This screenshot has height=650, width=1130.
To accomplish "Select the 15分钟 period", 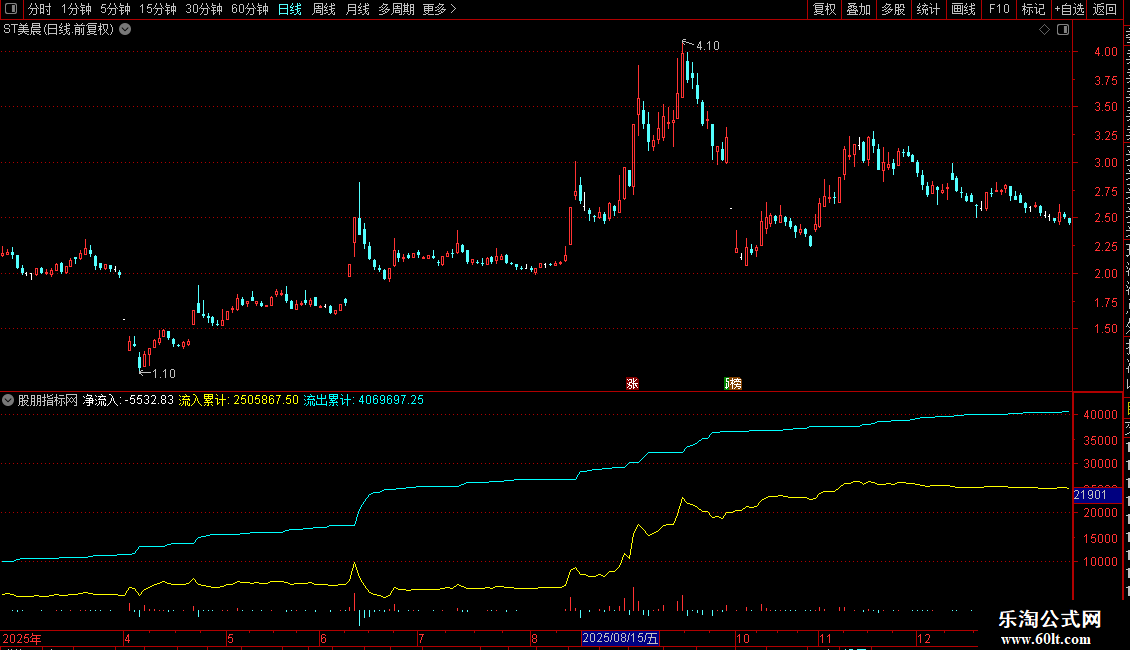I will pyautogui.click(x=158, y=9).
